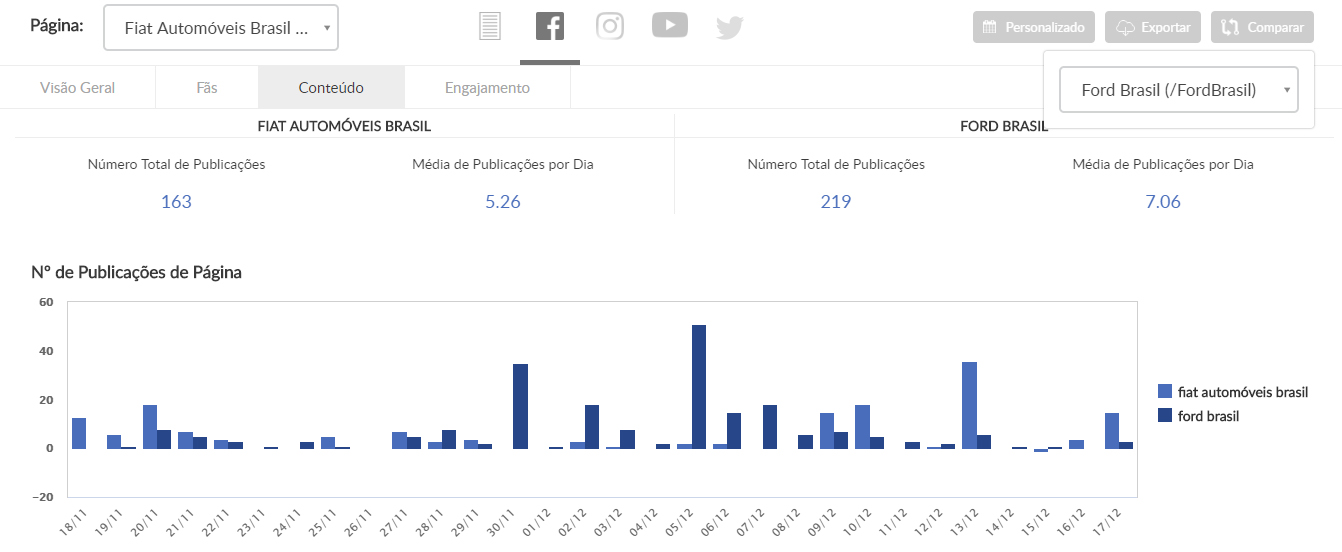The width and height of the screenshot is (1342, 552).
Task: Click cloud icon in Exportar button
Action: click(x=1125, y=27)
